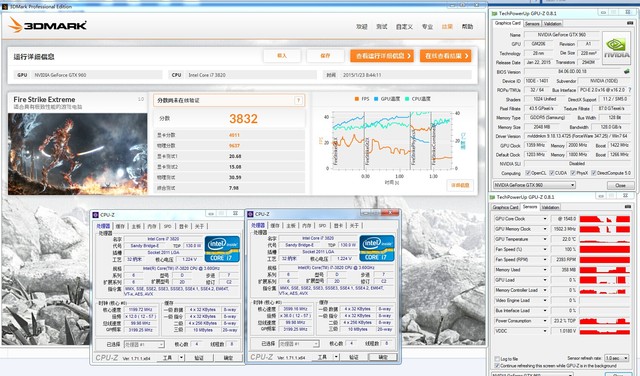Click the green CPU温度 legend swatch
Viewport: 640px width, 376px height.
[x=407, y=99]
